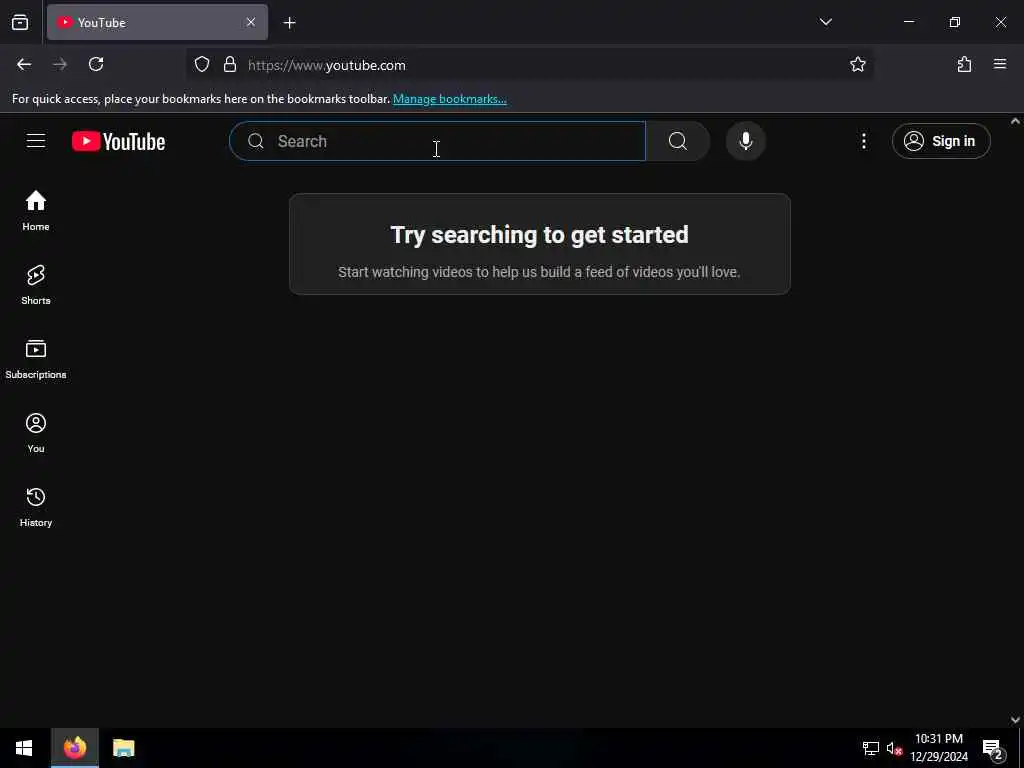Go to Subscriptions in the sidebar
Viewport: 1024px width, 768px height.
point(36,359)
